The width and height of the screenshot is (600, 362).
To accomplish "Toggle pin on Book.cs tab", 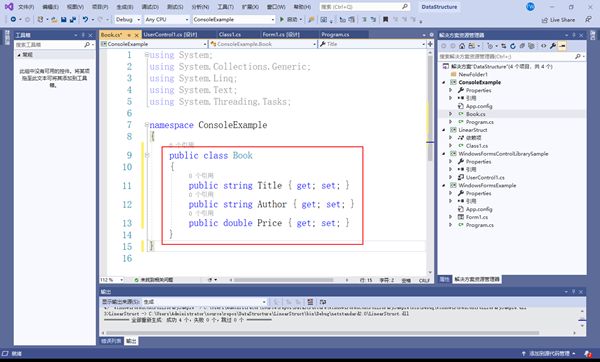I will click(129, 35).
